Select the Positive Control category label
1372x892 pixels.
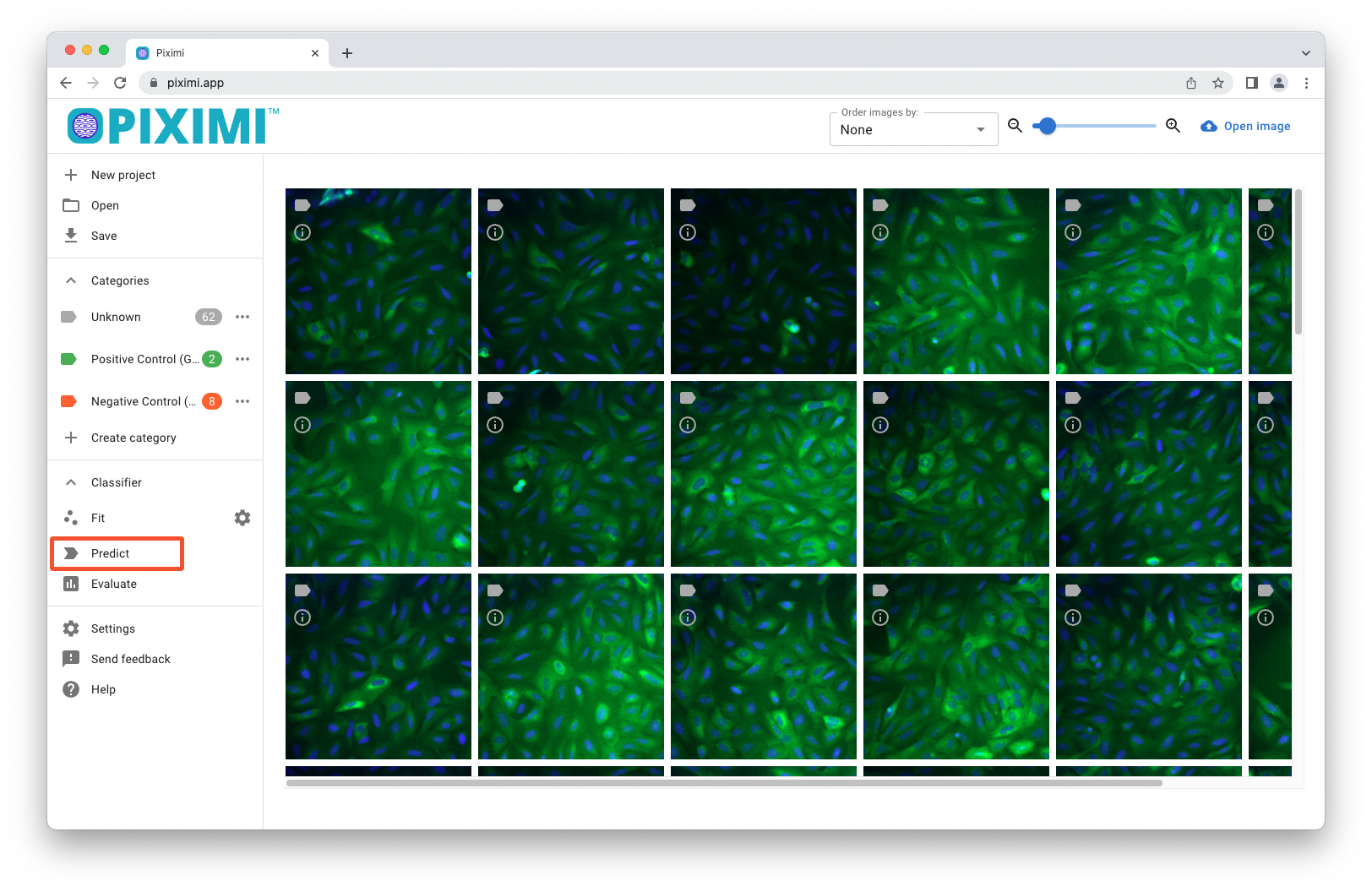click(x=145, y=359)
